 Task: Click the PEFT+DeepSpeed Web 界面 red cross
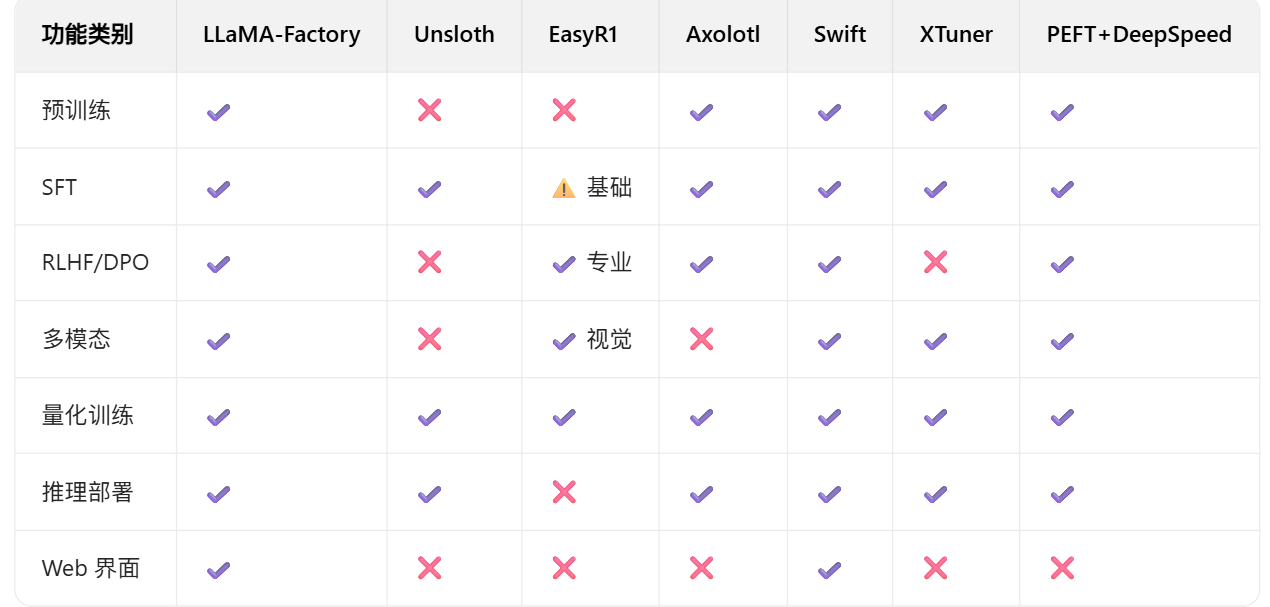[x=1062, y=568]
